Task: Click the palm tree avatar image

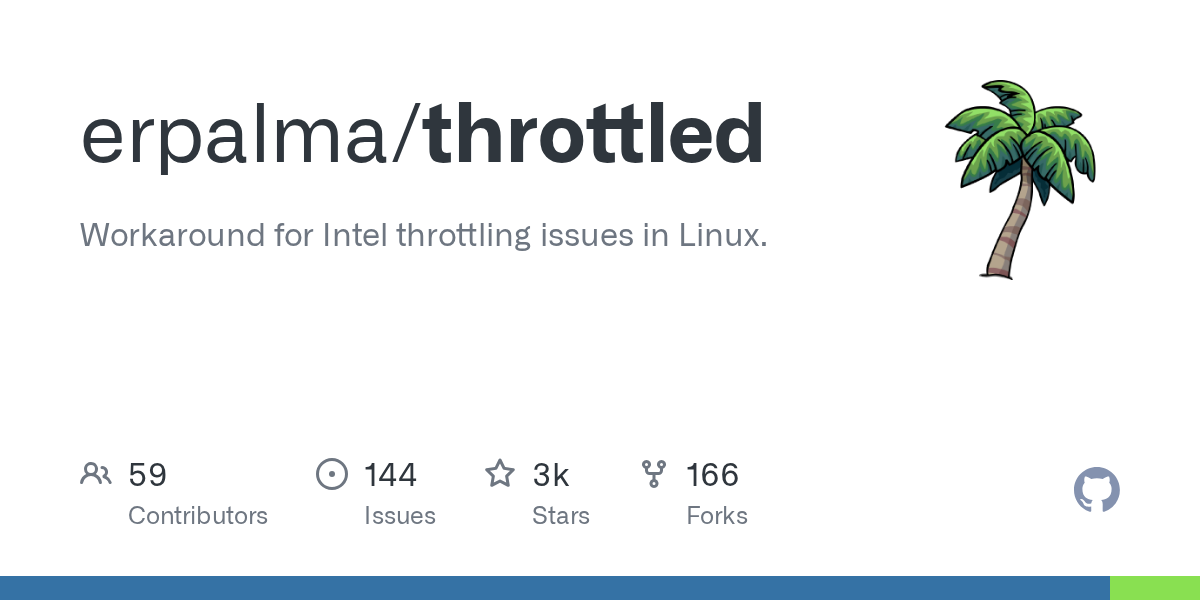Action: click(1020, 178)
